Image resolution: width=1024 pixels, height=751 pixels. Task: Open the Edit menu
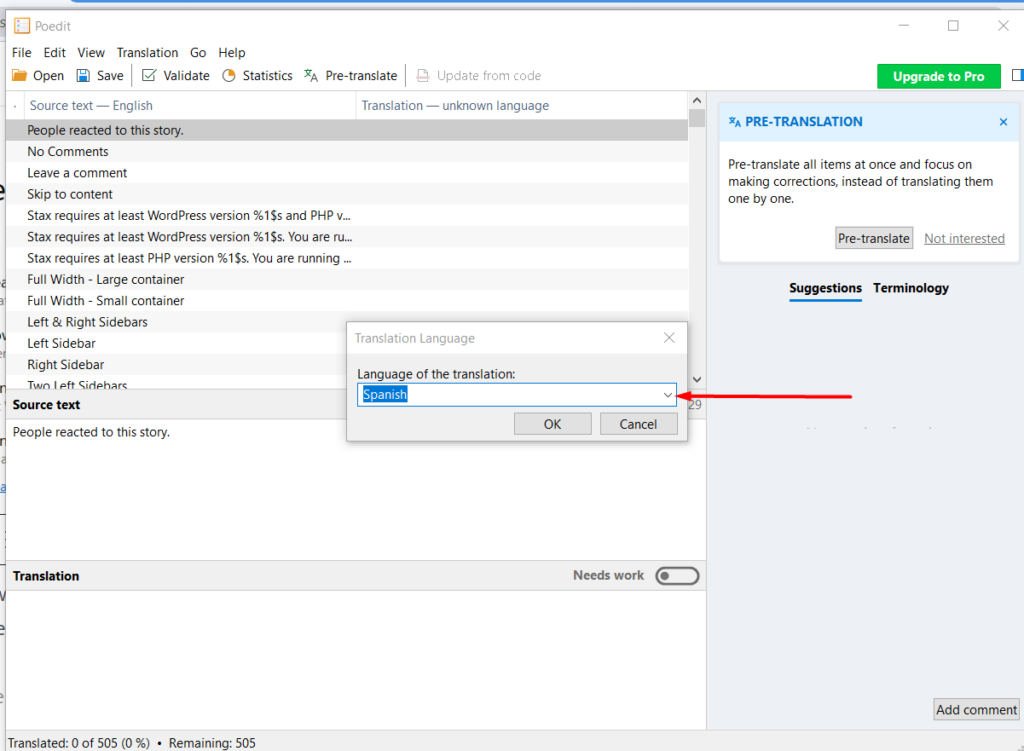(54, 53)
